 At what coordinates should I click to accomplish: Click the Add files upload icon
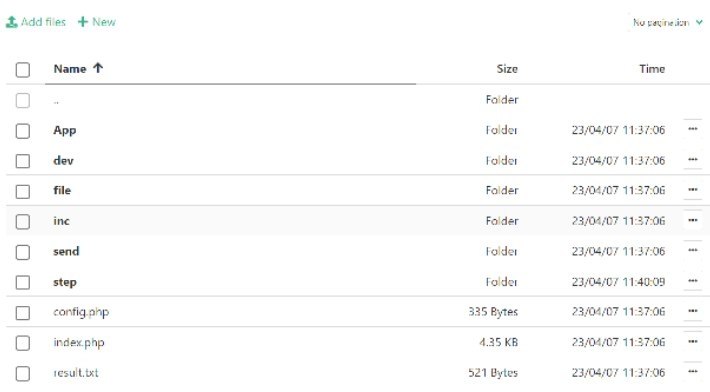11,22
